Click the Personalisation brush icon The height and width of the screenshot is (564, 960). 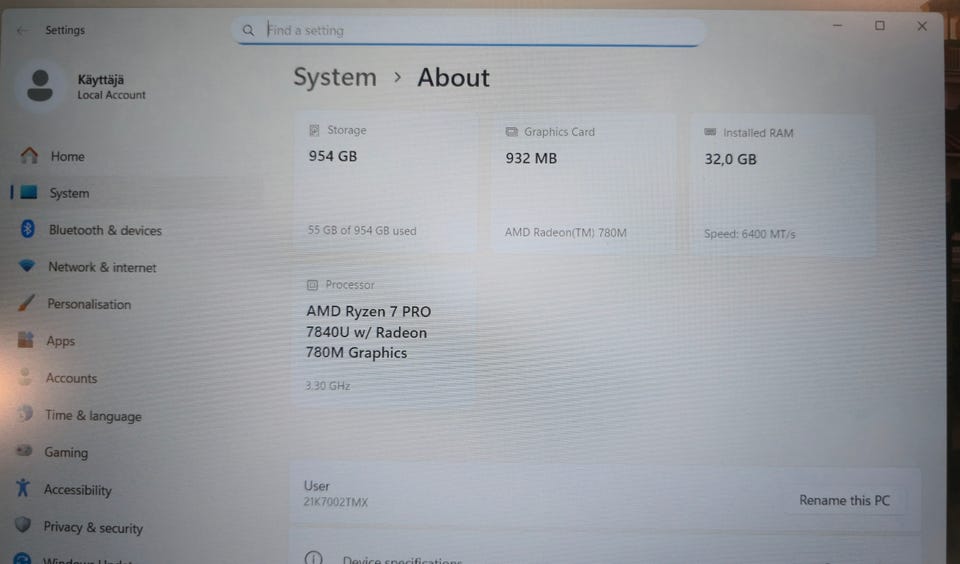point(26,303)
